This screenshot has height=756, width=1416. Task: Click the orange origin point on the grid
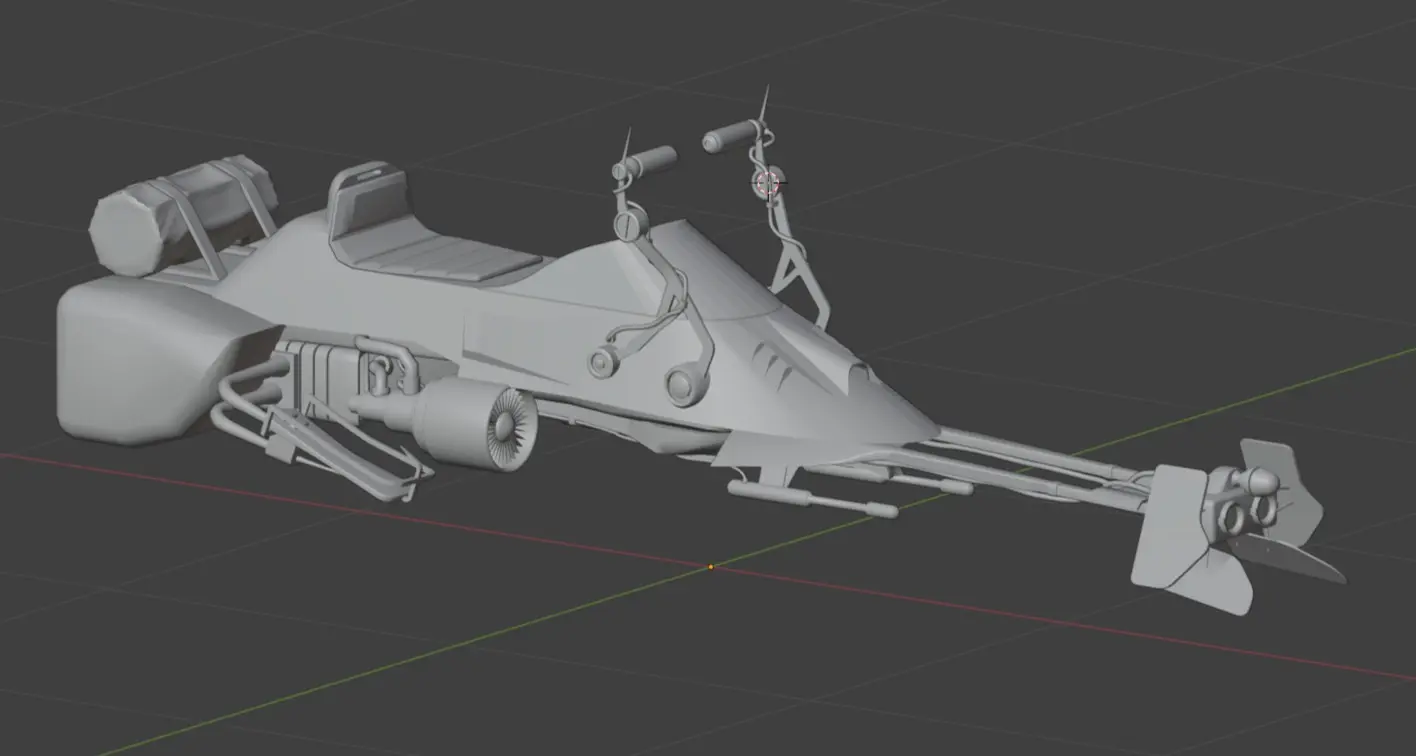click(x=711, y=567)
